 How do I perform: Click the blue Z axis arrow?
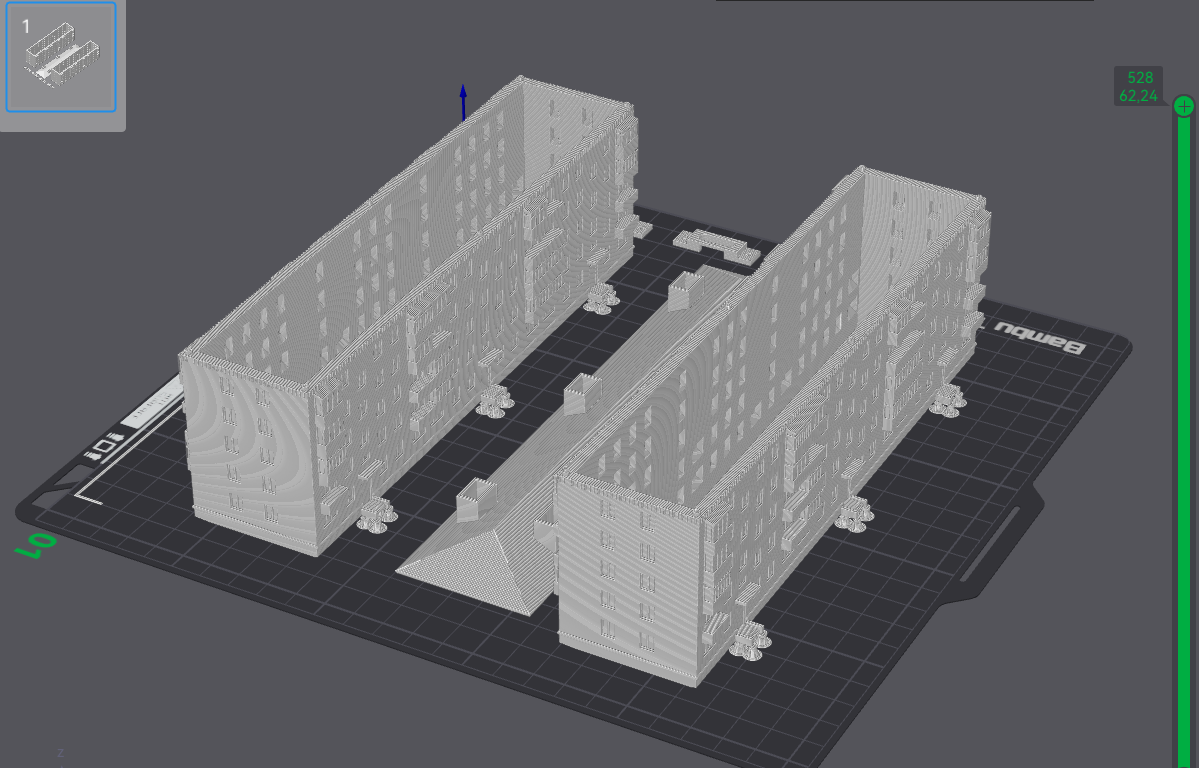463,103
